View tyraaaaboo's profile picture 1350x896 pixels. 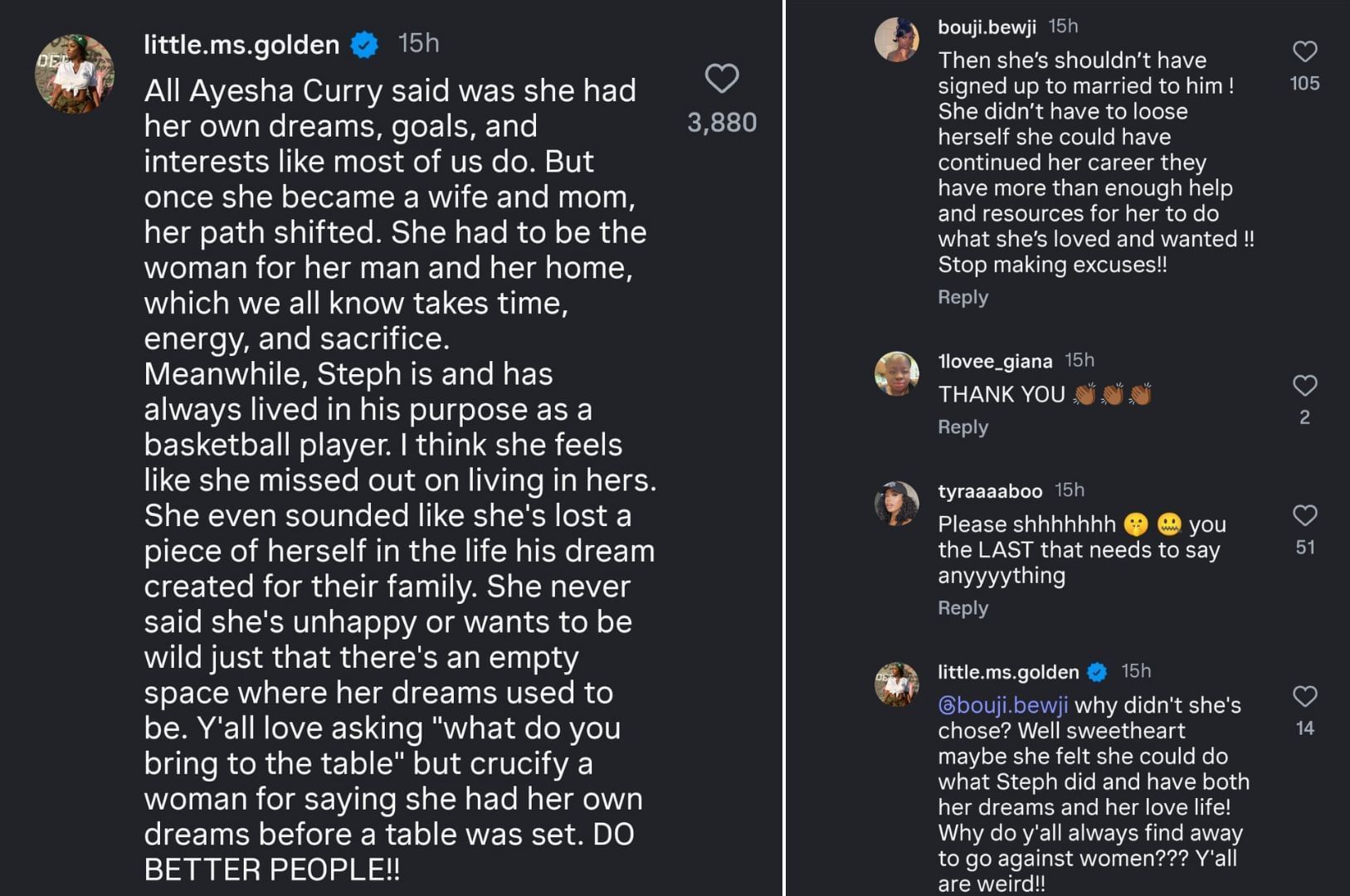897,503
